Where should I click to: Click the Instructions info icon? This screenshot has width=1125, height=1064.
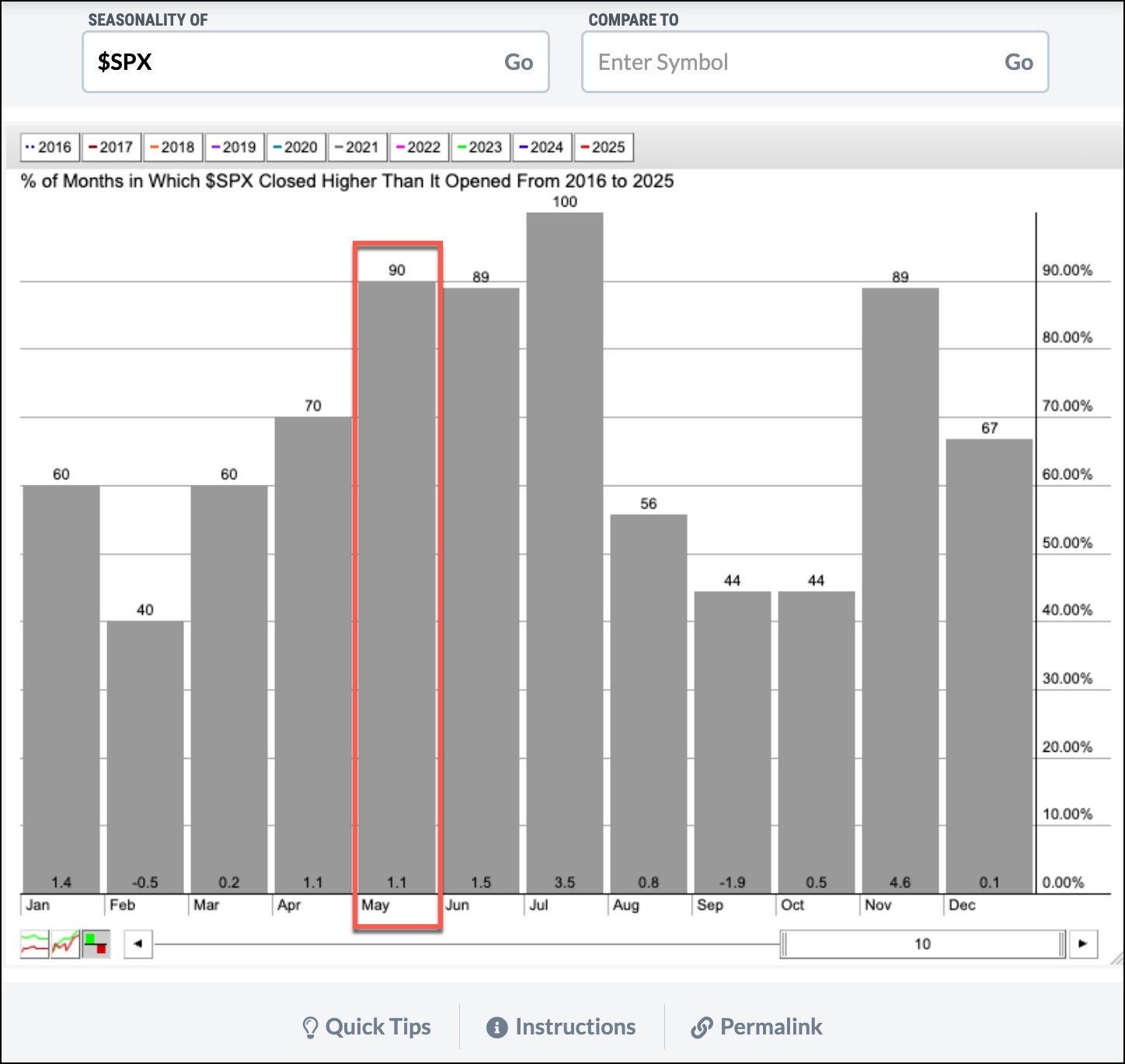496,1027
